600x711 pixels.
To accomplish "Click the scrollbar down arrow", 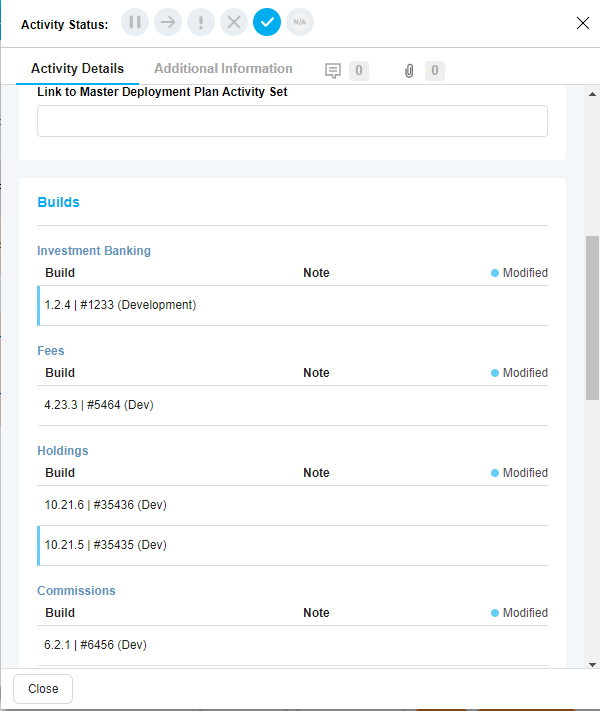I will pyautogui.click(x=592, y=663).
